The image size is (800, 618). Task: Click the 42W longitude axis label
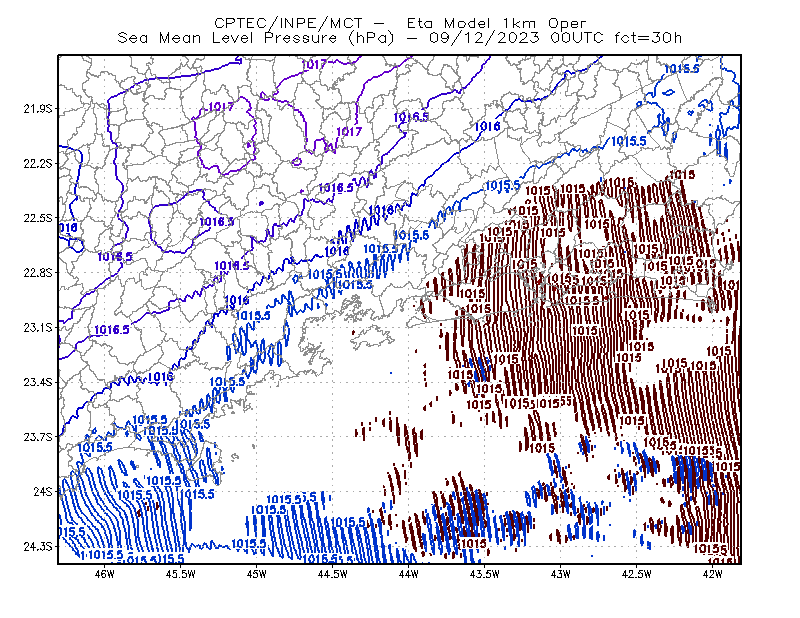(712, 574)
